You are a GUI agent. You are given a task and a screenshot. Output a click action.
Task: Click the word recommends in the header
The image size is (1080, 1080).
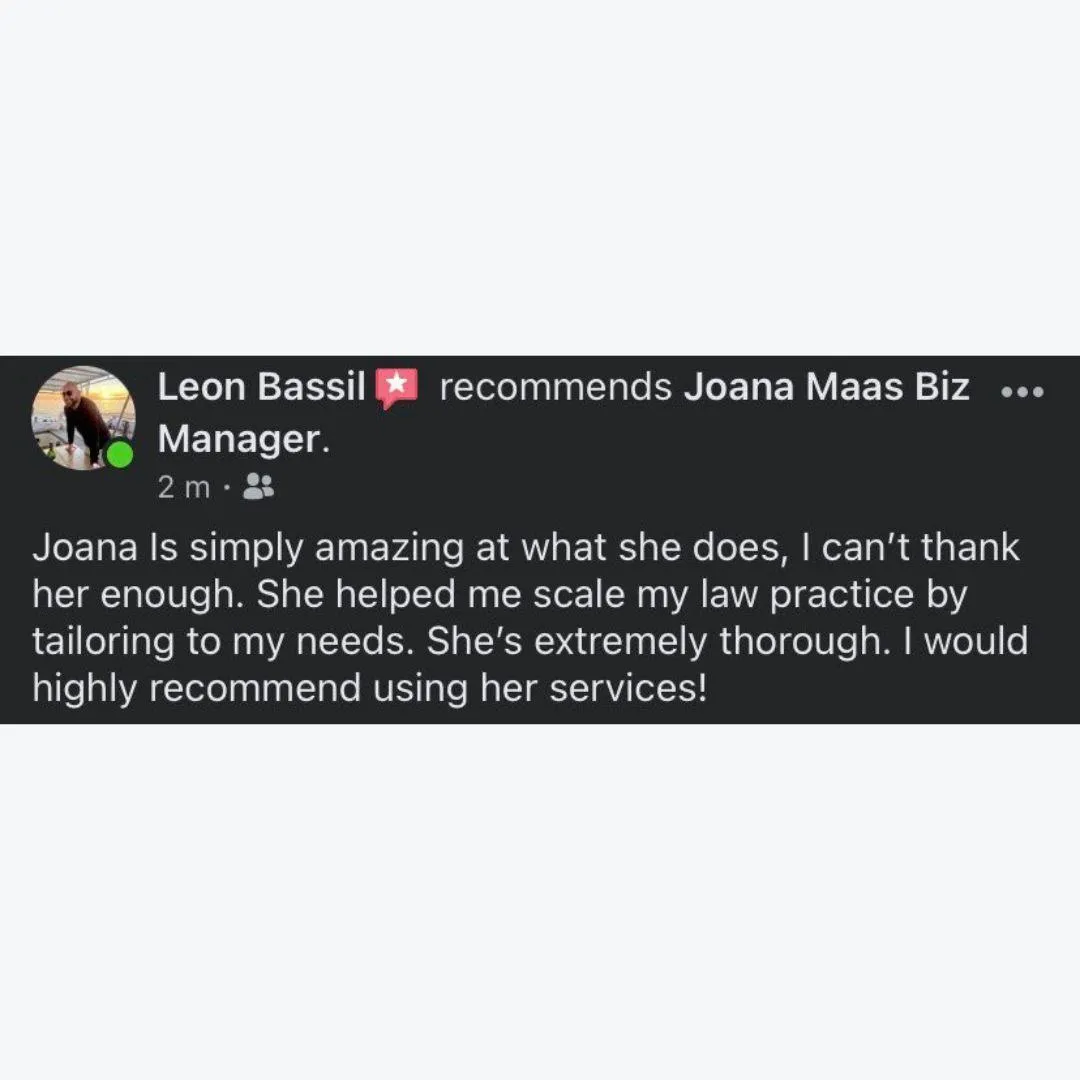coord(555,387)
